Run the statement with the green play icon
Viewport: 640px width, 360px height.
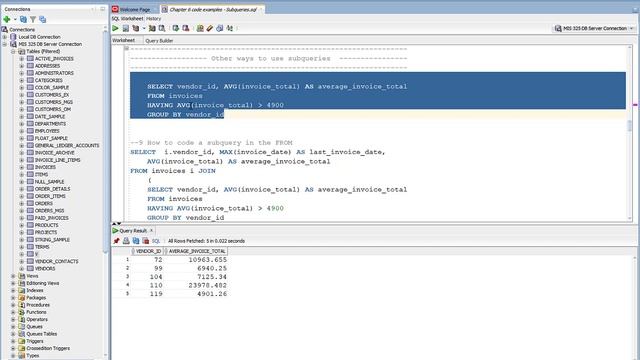pyautogui.click(x=116, y=28)
